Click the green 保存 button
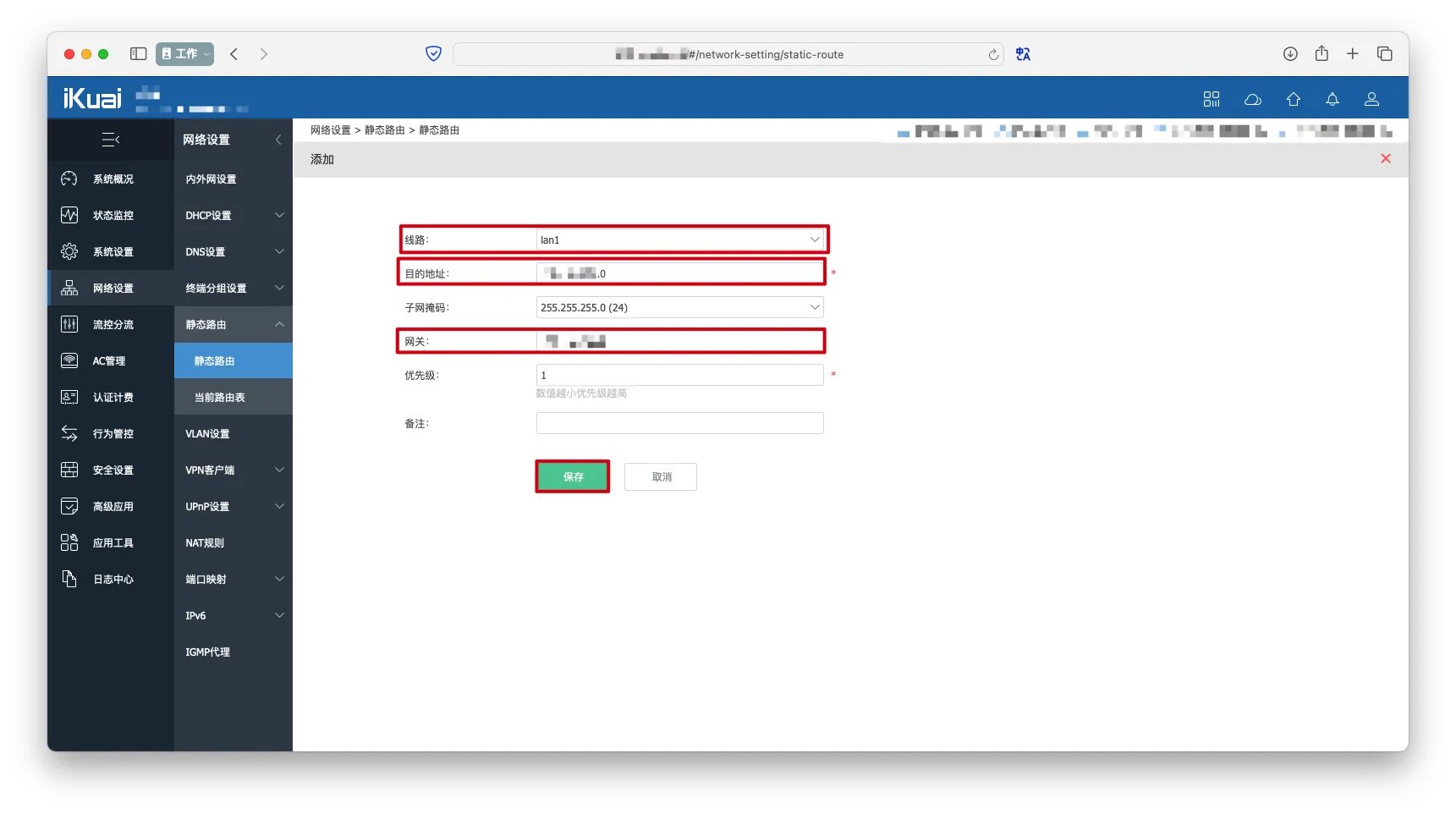This screenshot has height=814, width=1456. tap(573, 477)
